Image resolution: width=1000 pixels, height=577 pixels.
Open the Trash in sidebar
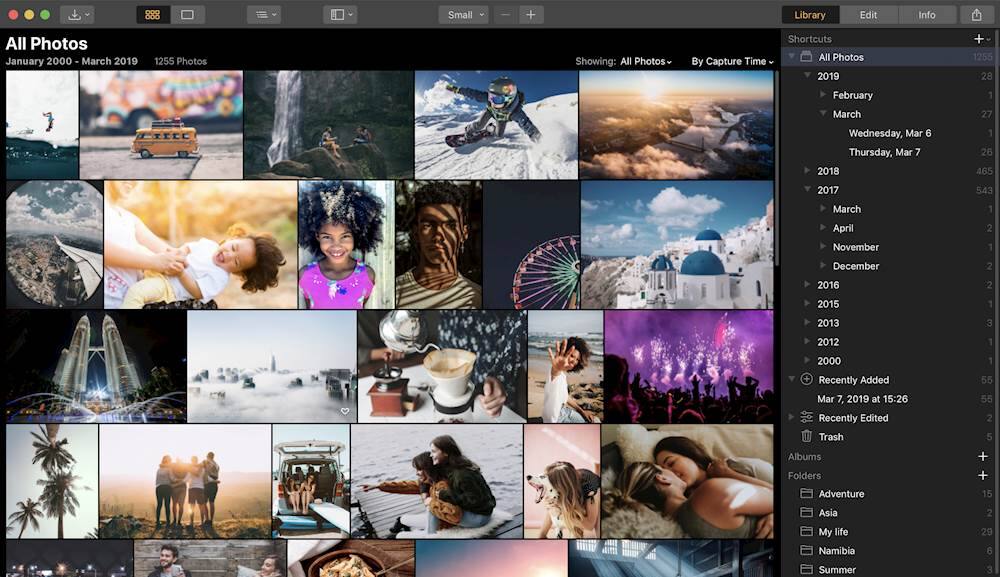830,437
